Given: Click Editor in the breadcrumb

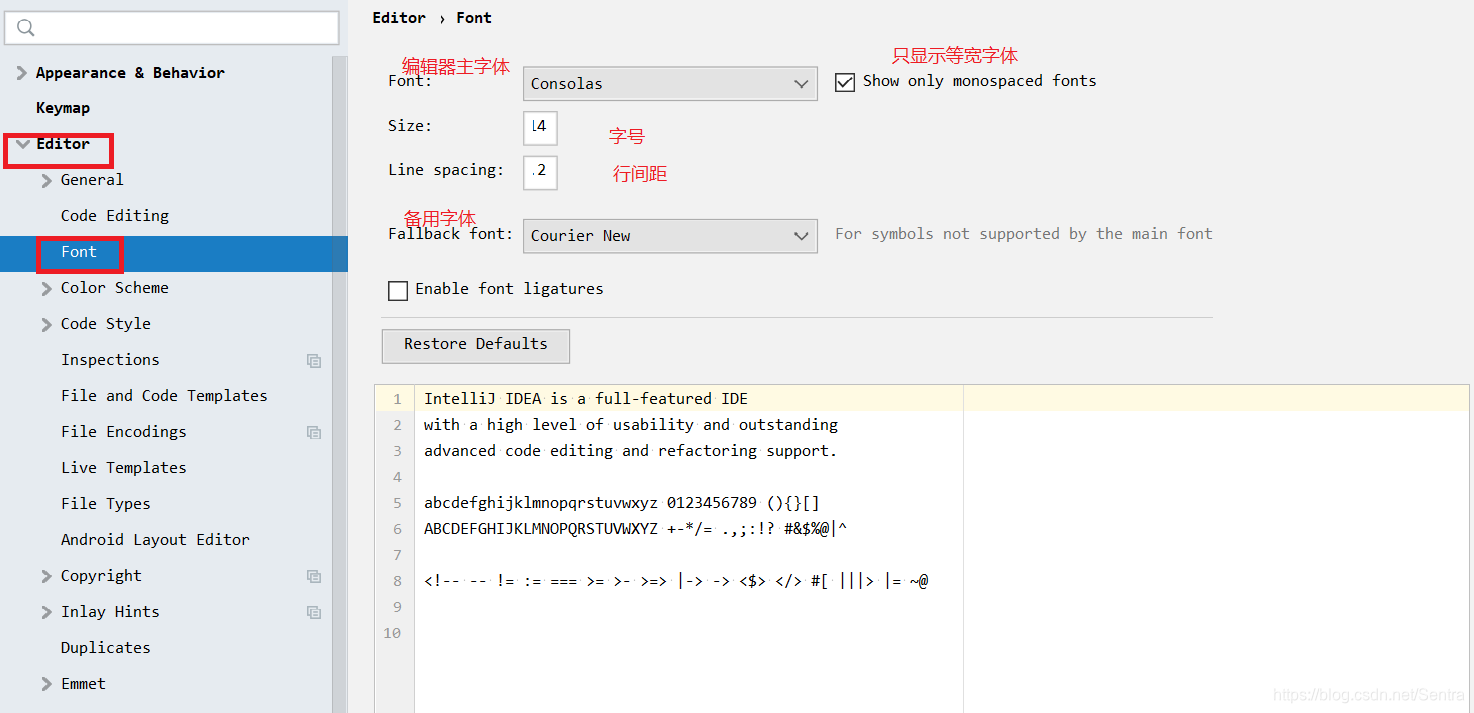Looking at the screenshot, I should click(399, 18).
